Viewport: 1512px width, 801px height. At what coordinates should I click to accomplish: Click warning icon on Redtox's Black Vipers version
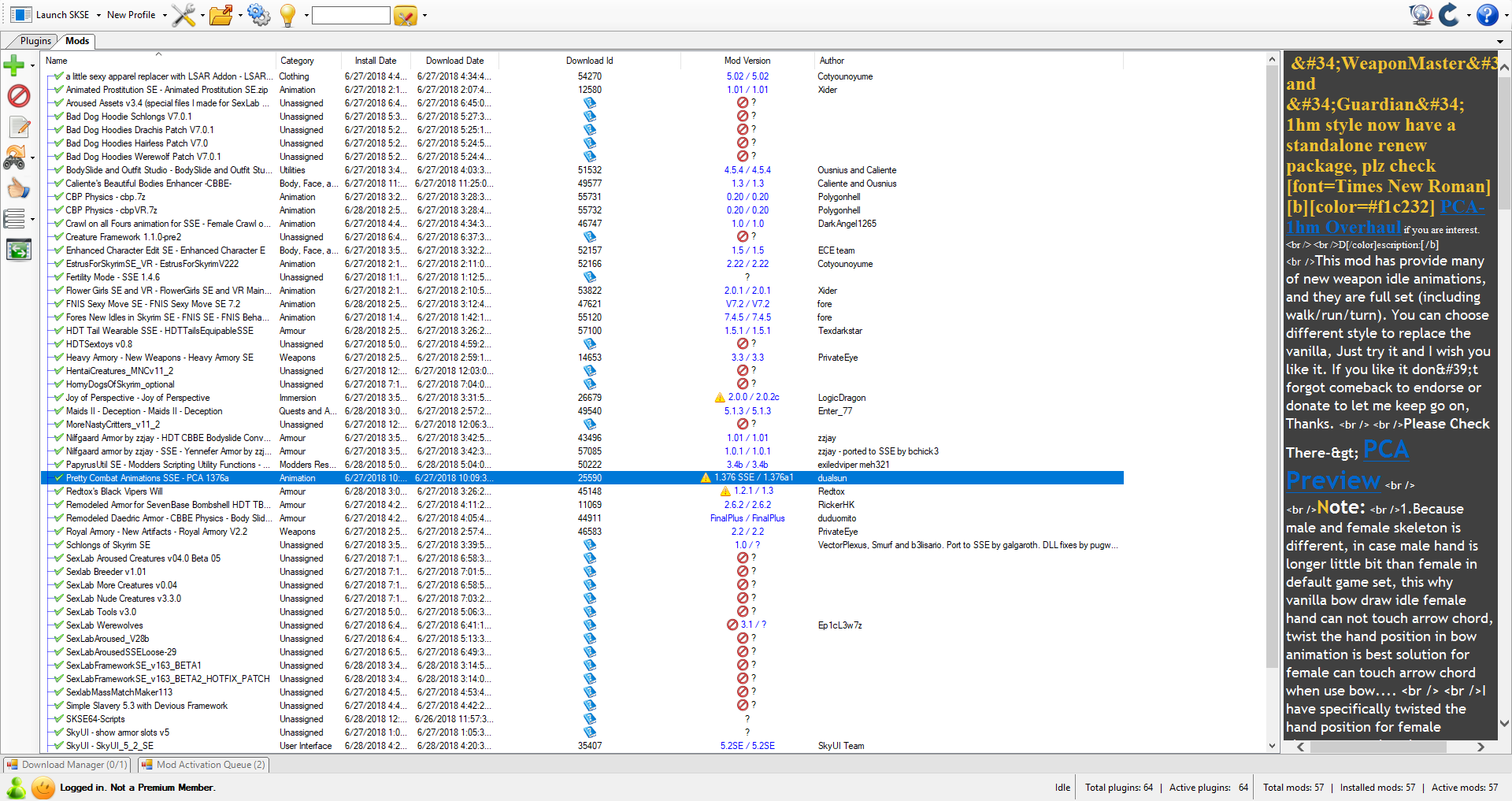[726, 491]
